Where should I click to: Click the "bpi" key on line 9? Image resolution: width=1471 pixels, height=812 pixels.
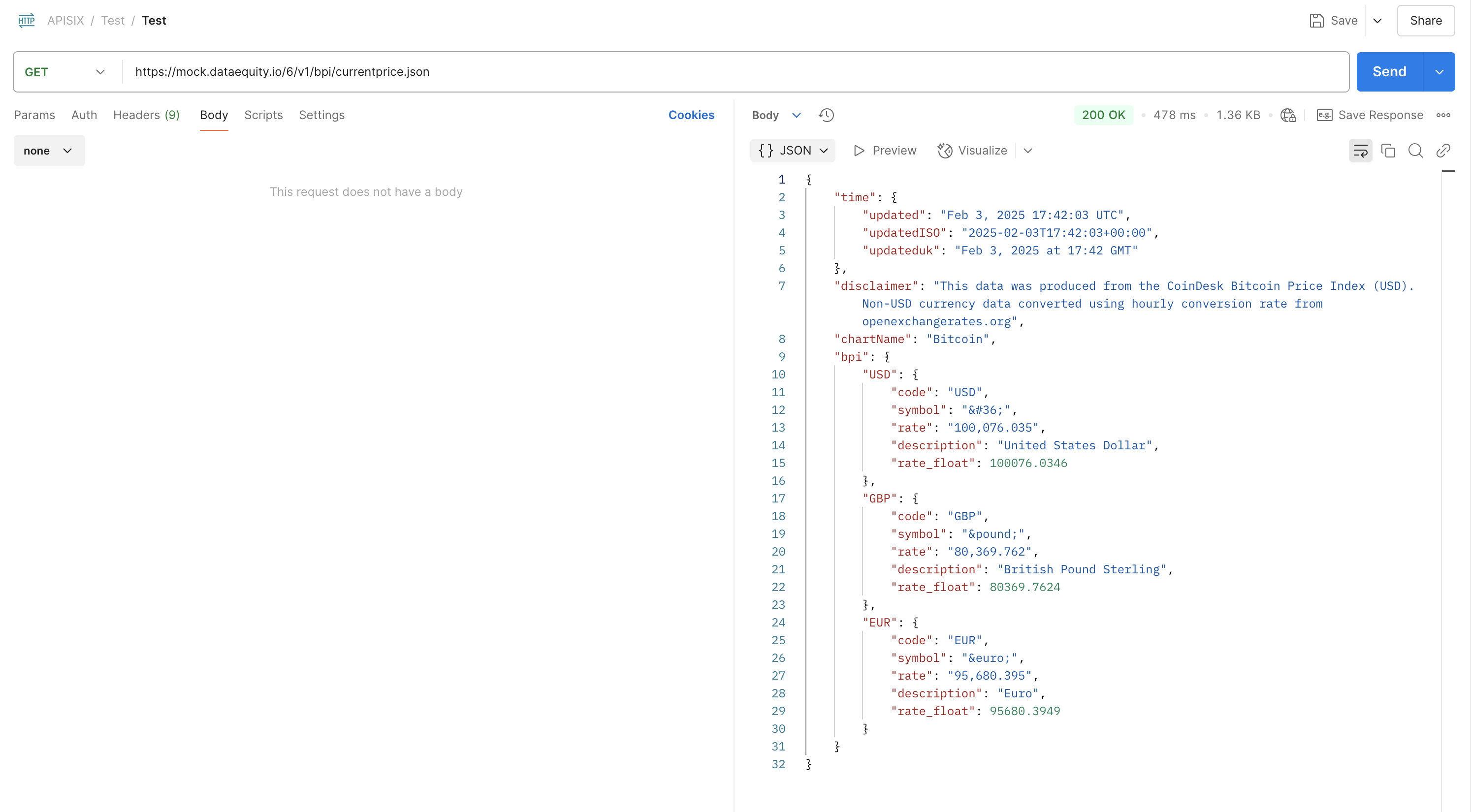(x=851, y=357)
